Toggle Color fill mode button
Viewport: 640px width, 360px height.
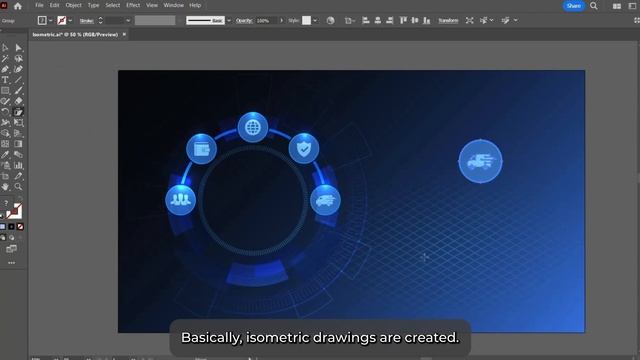click(3, 227)
